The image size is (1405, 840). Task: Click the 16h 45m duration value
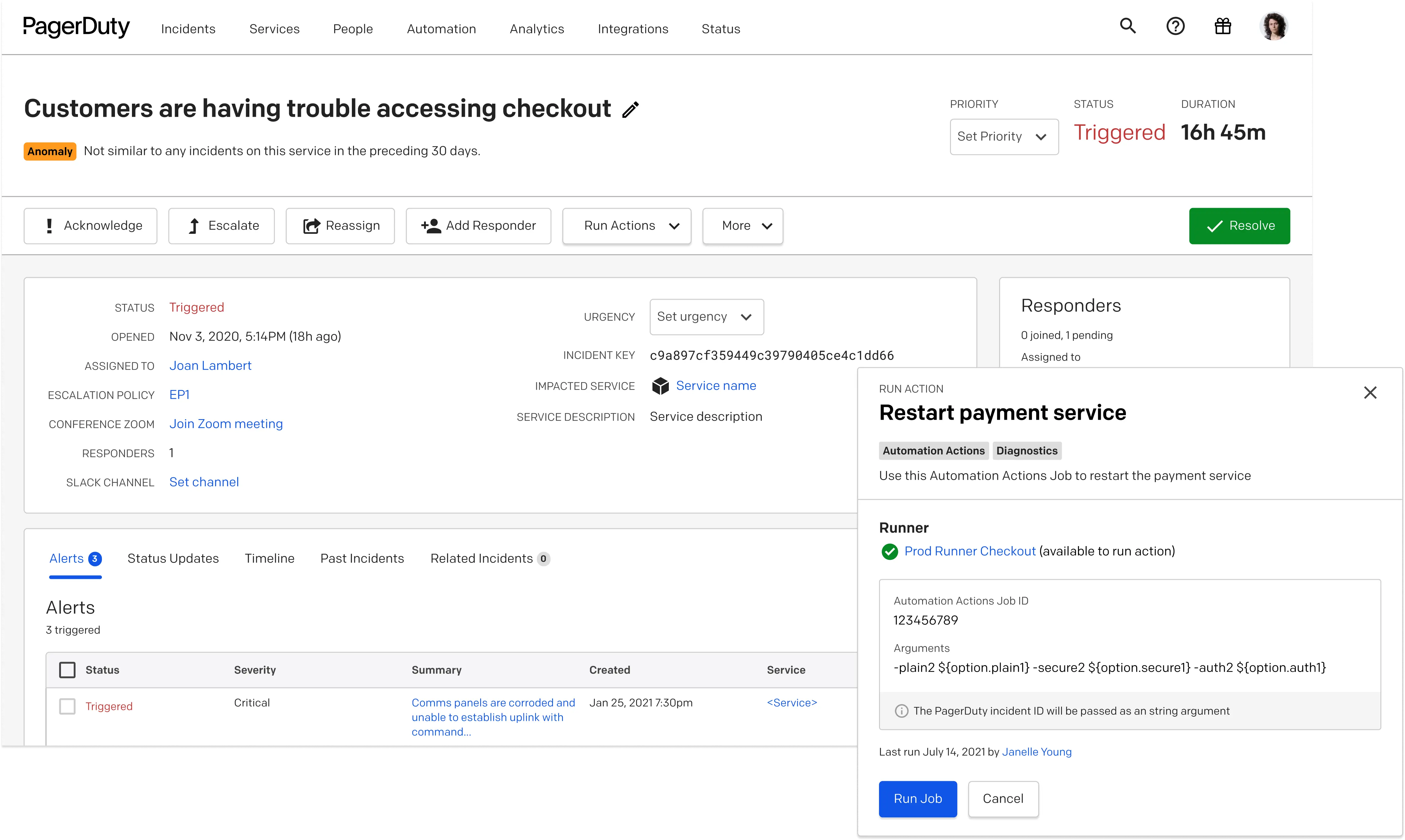pos(1223,133)
